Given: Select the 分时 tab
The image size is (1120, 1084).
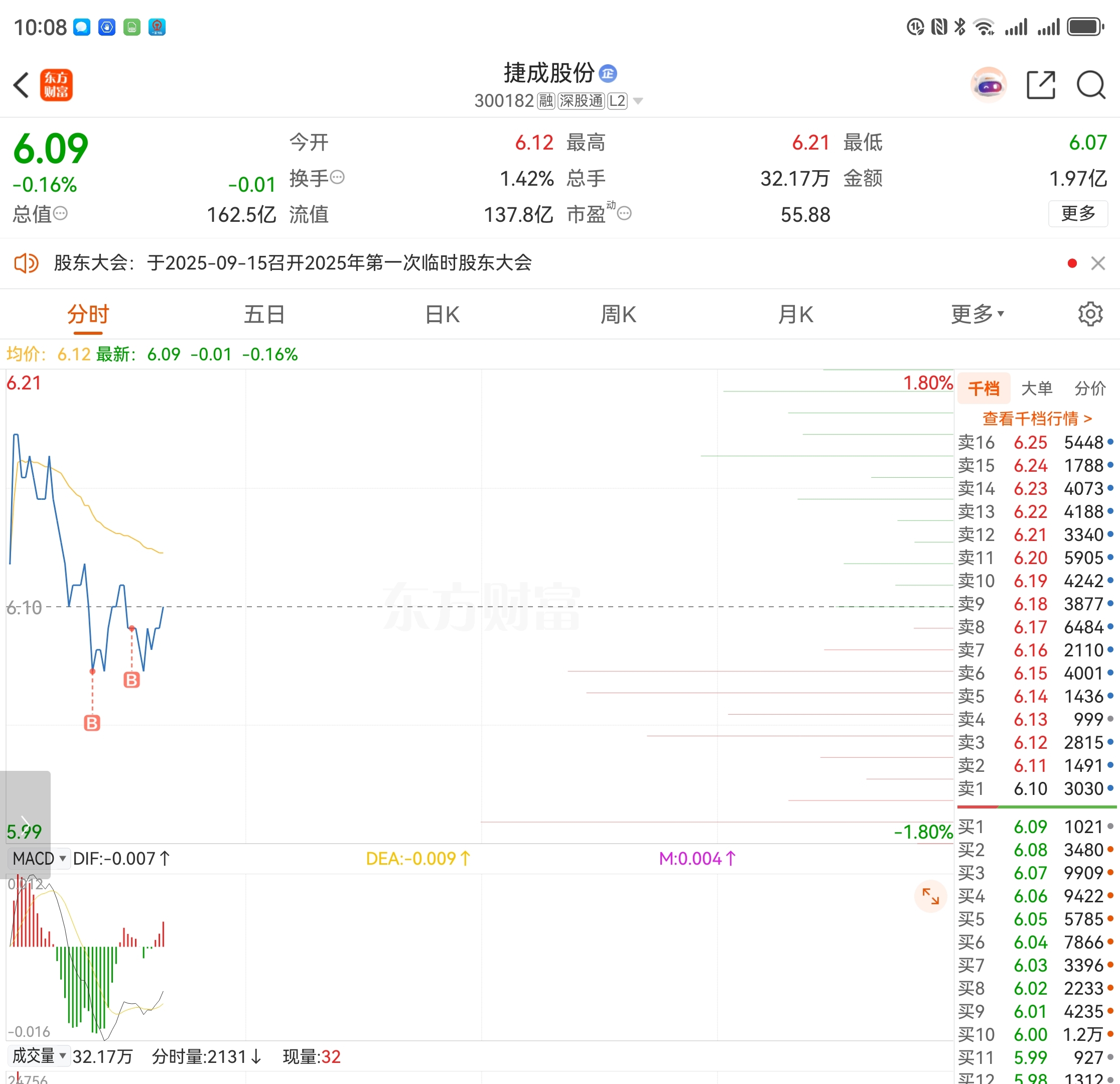Looking at the screenshot, I should 88,314.
